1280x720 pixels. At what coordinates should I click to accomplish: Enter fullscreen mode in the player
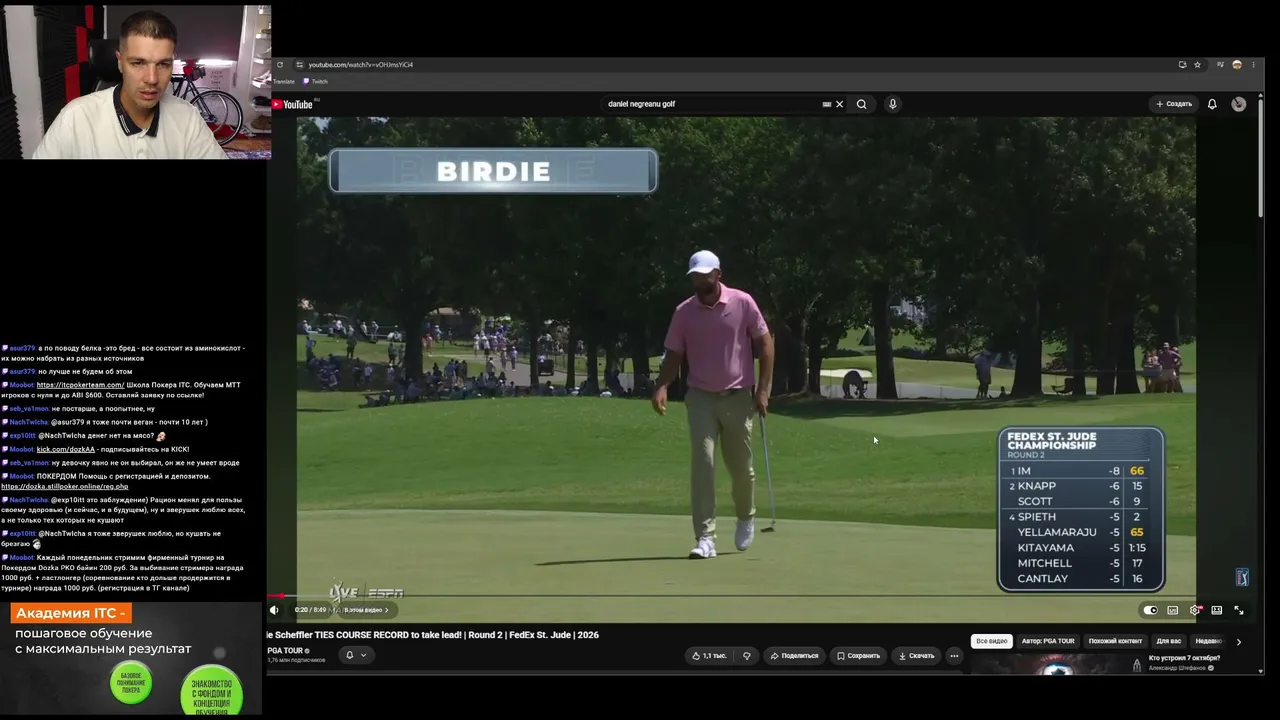tap(1239, 610)
